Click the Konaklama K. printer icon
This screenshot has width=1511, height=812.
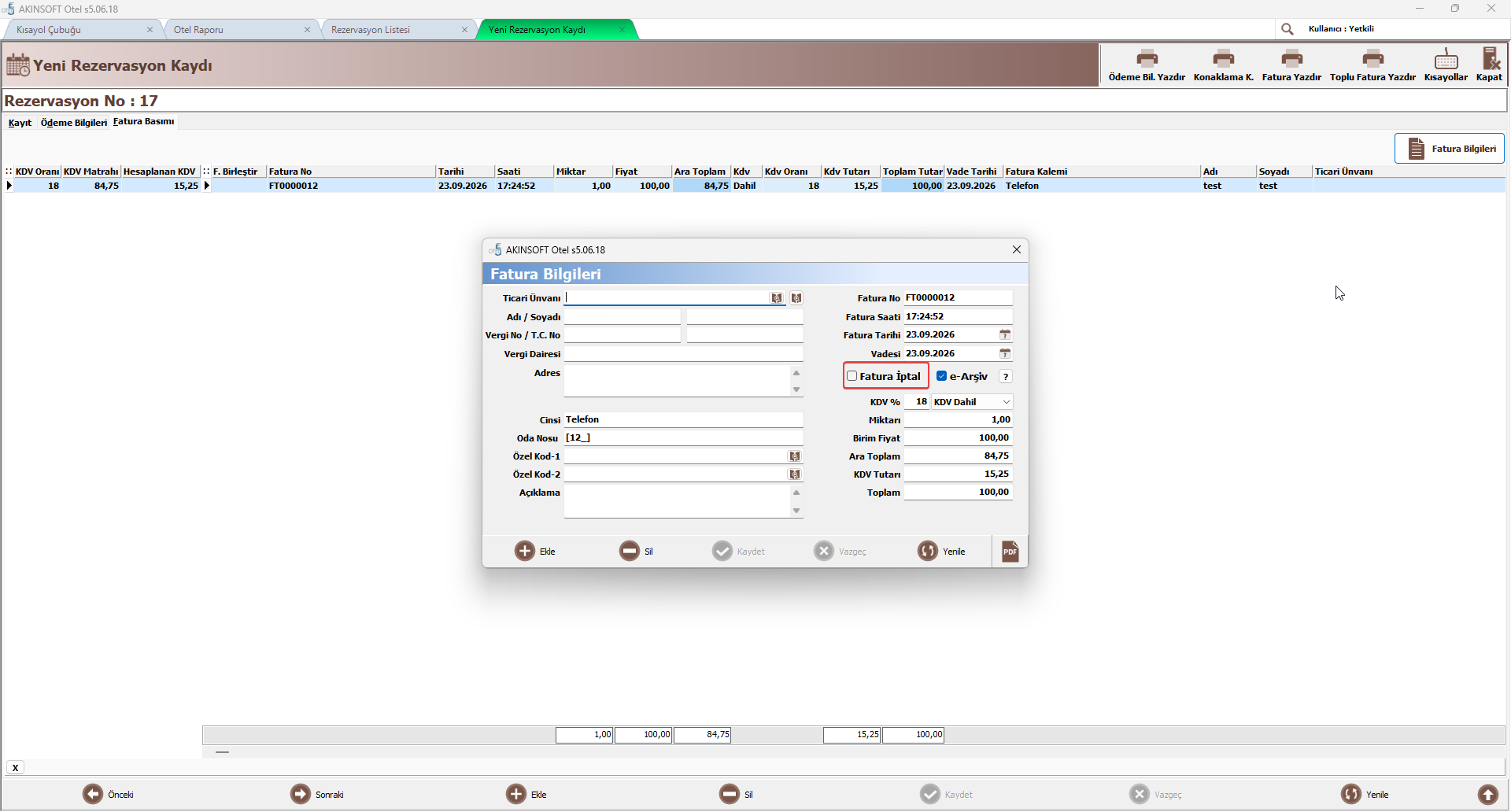tap(1223, 58)
